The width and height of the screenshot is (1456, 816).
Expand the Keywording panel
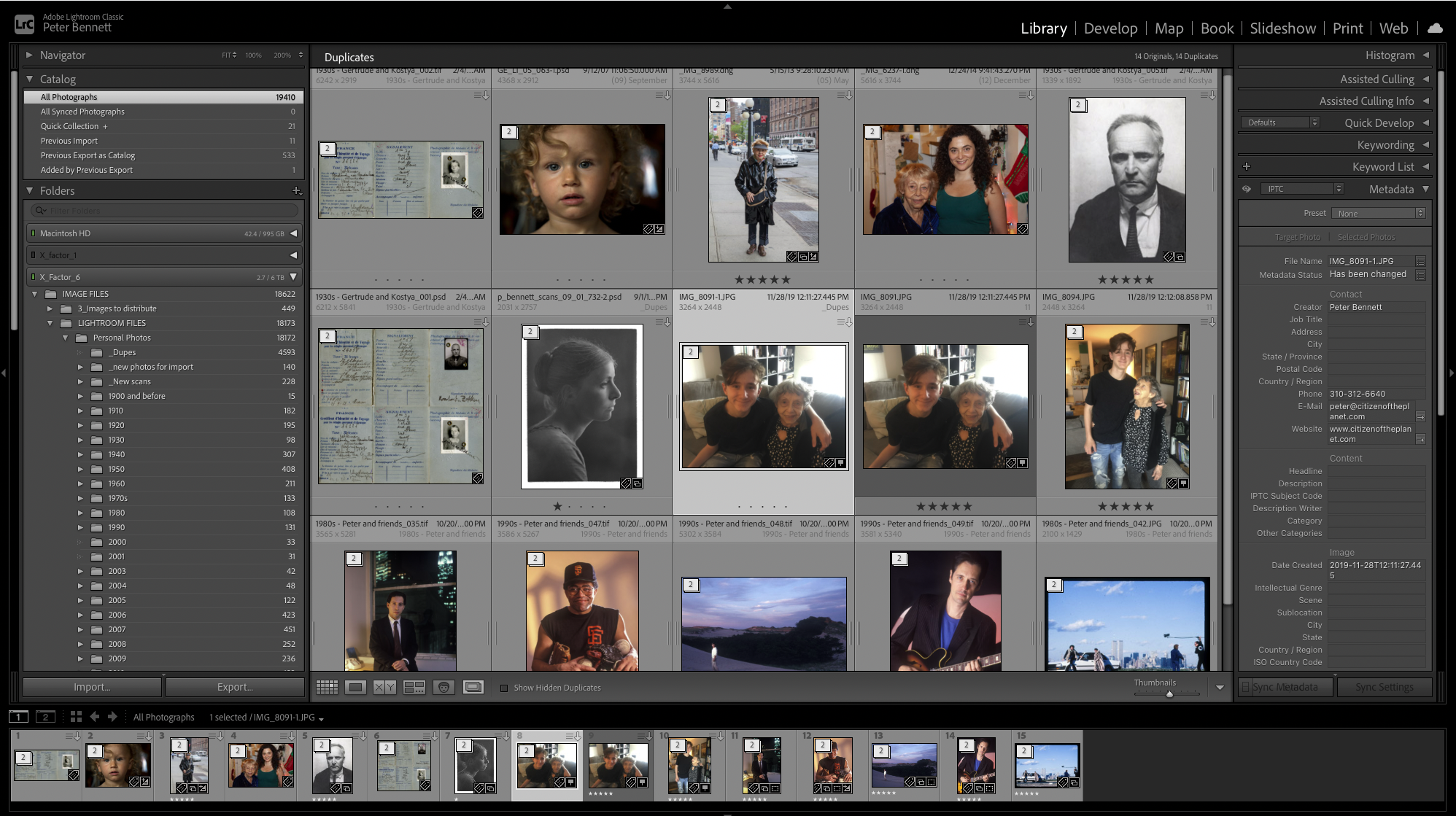[x=1425, y=144]
